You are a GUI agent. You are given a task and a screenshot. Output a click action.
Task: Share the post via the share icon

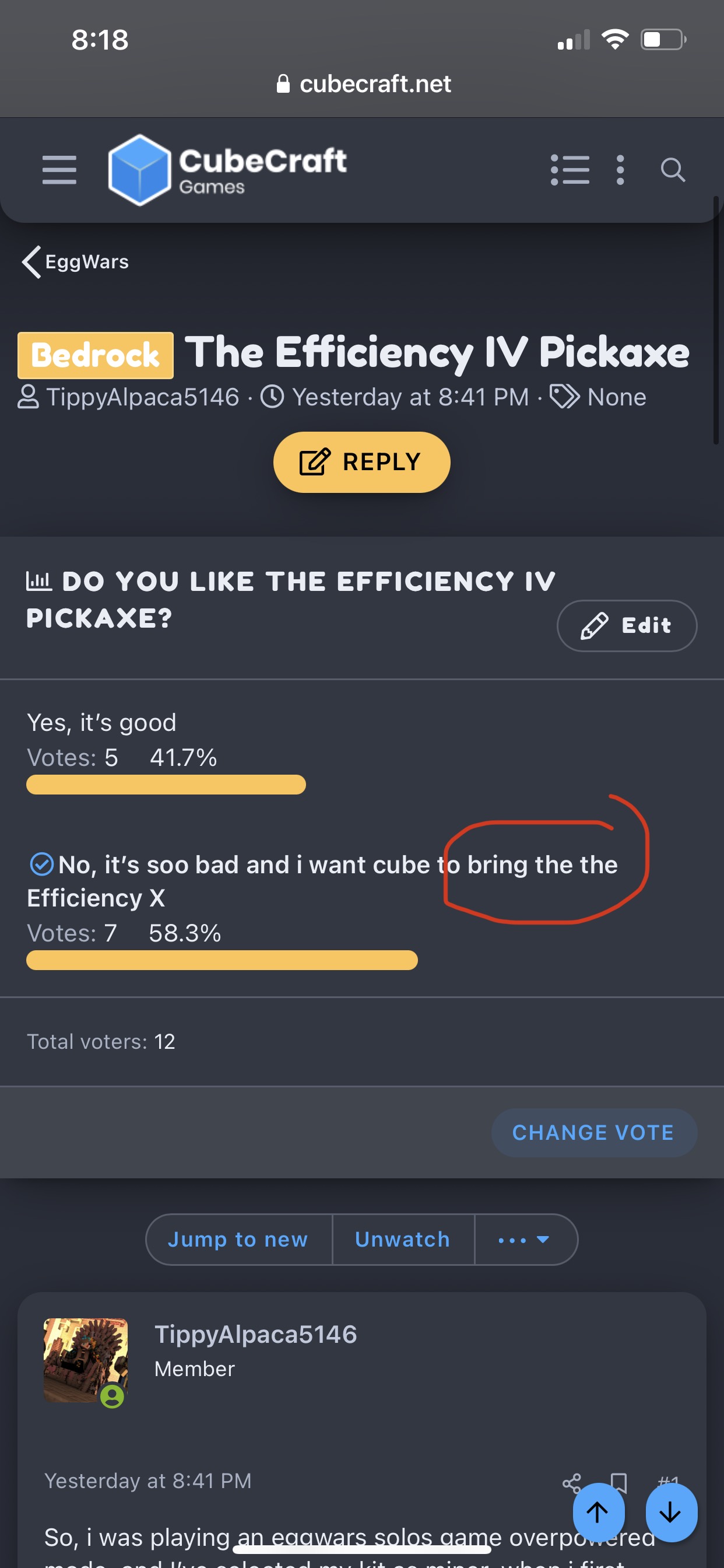[x=572, y=1483]
